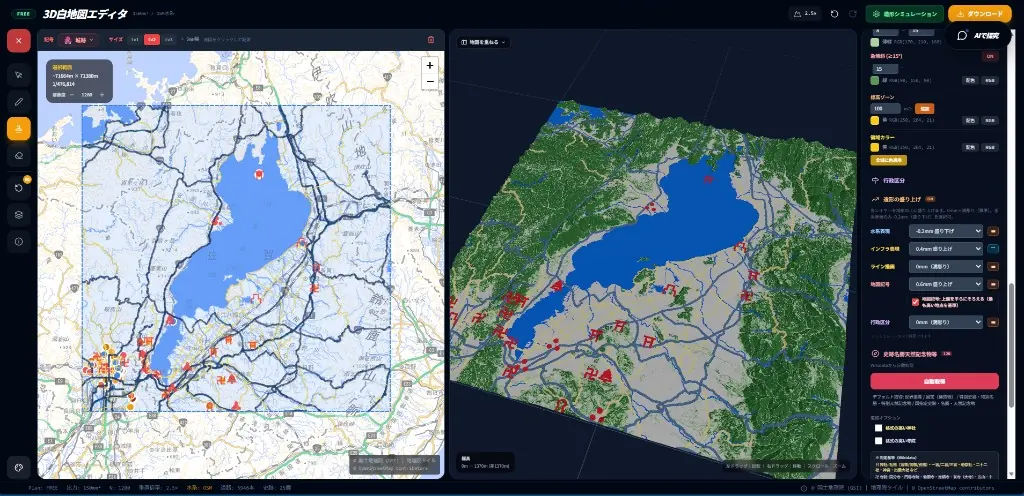This screenshot has height=496, width=1024.
Task: Click the trash delete icon above map
Action: tap(431, 40)
